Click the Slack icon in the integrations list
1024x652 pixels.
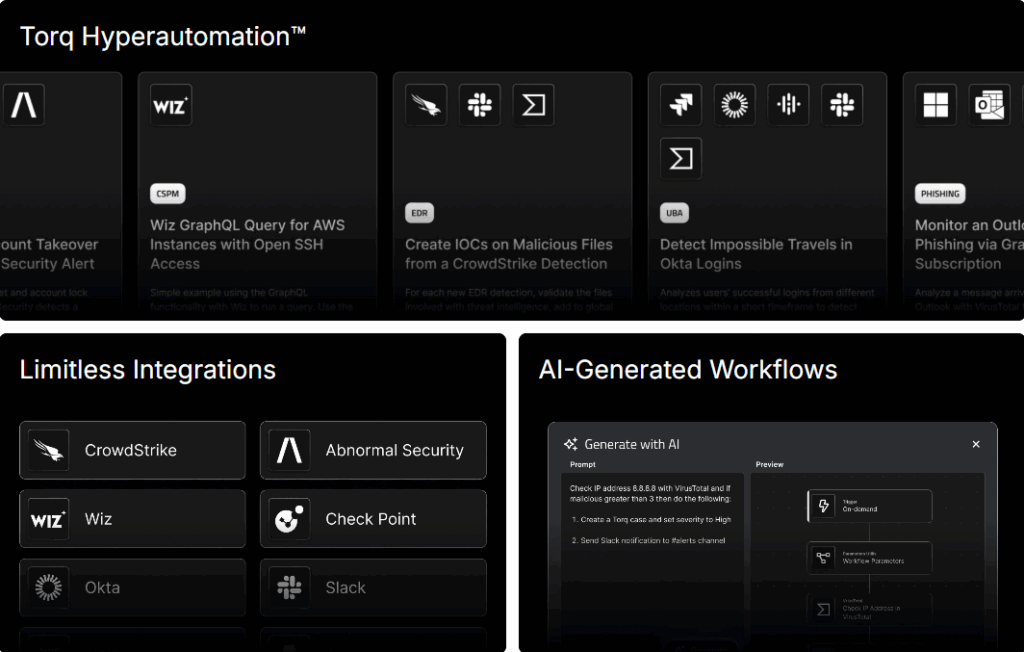[x=289, y=587]
